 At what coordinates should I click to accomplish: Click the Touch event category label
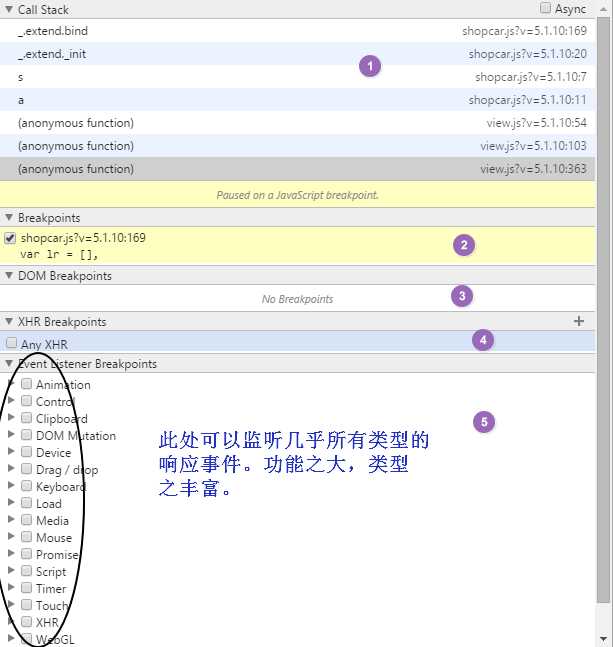coord(52,605)
